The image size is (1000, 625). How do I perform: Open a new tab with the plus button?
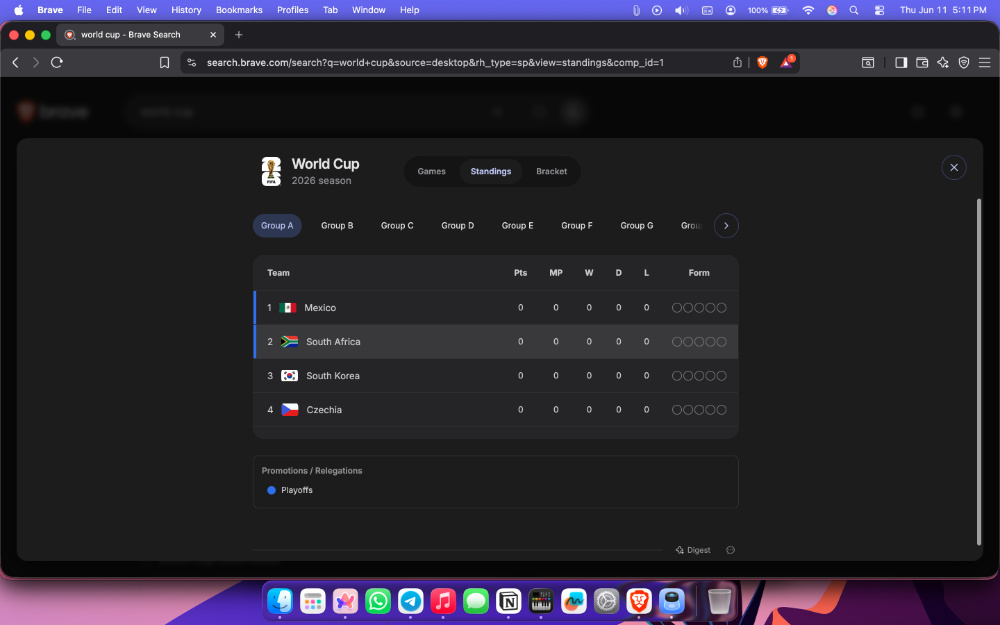pyautogui.click(x=239, y=34)
